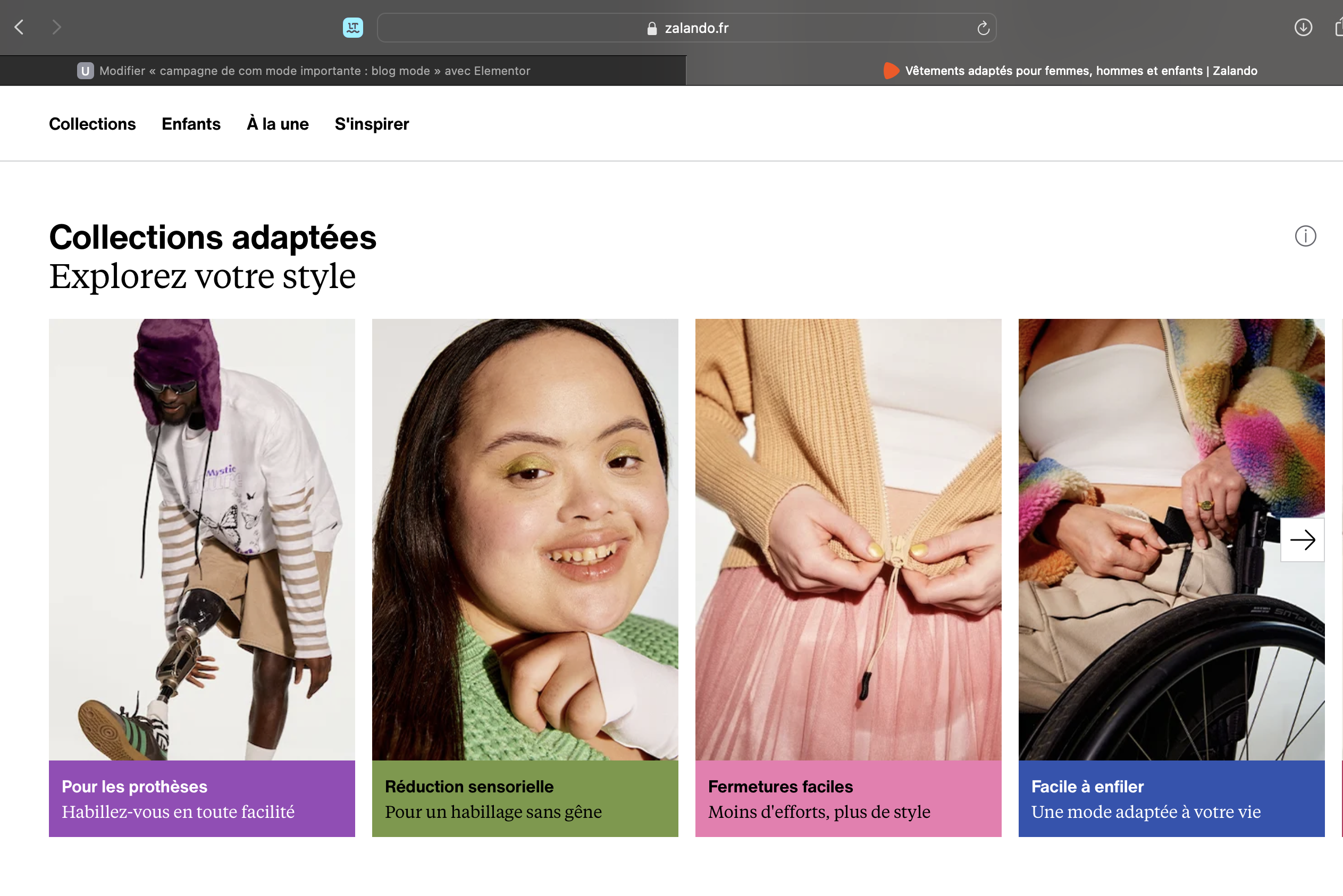Click the prosthetic leg model photo

click(x=202, y=539)
